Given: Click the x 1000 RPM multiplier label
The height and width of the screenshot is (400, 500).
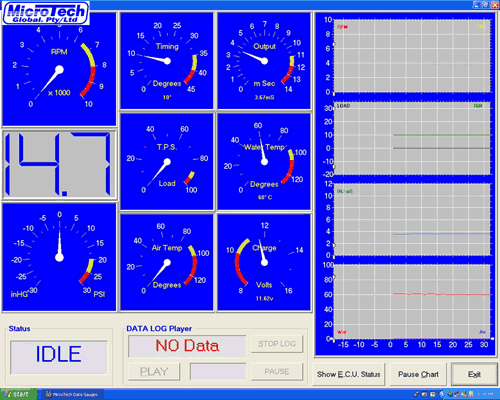Looking at the screenshot, I should pyautogui.click(x=59, y=93).
